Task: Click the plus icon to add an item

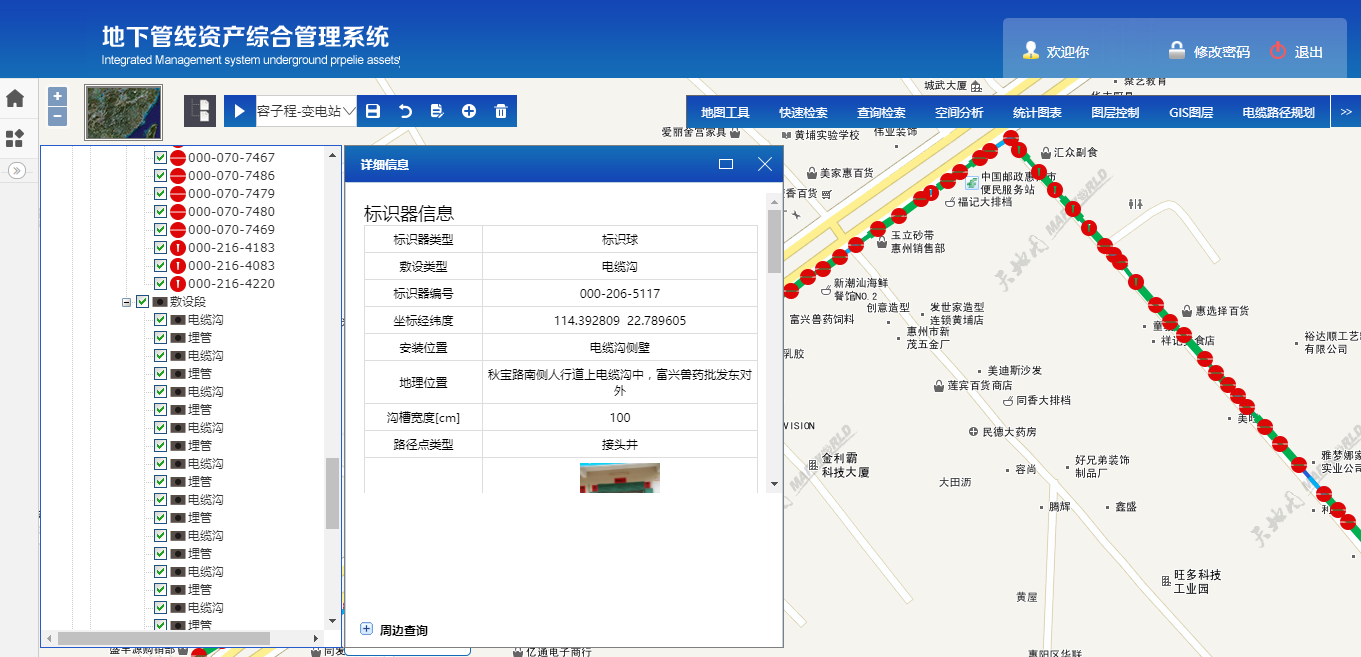Action: coord(468,111)
